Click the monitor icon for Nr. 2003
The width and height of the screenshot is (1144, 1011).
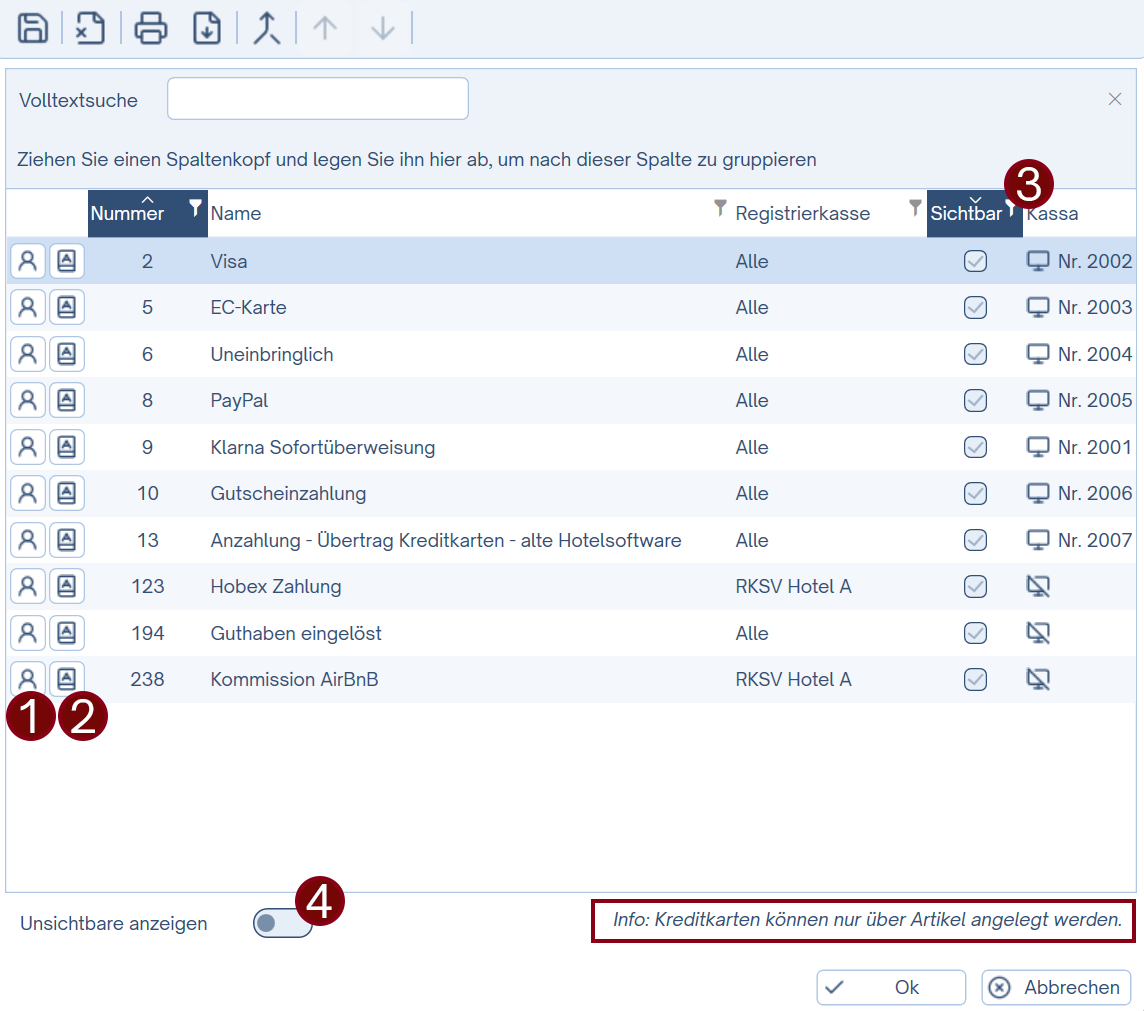(1039, 307)
